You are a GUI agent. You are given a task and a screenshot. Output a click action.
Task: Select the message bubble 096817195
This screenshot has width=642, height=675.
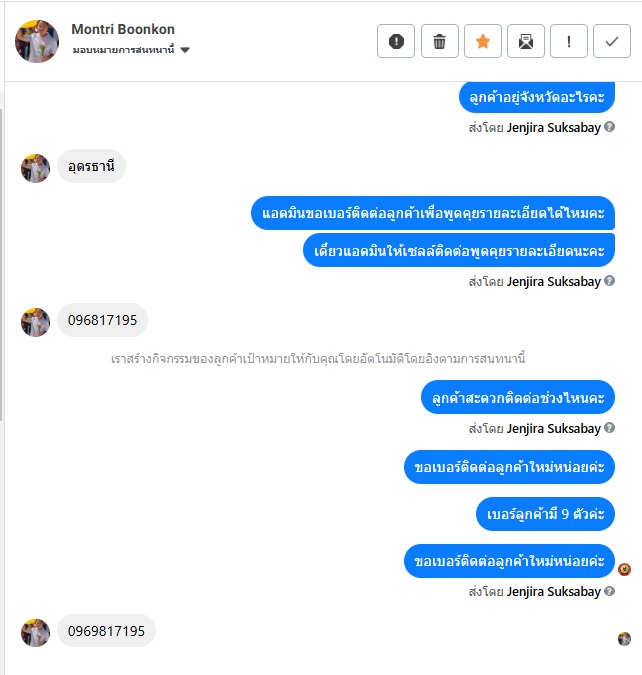tap(102, 320)
